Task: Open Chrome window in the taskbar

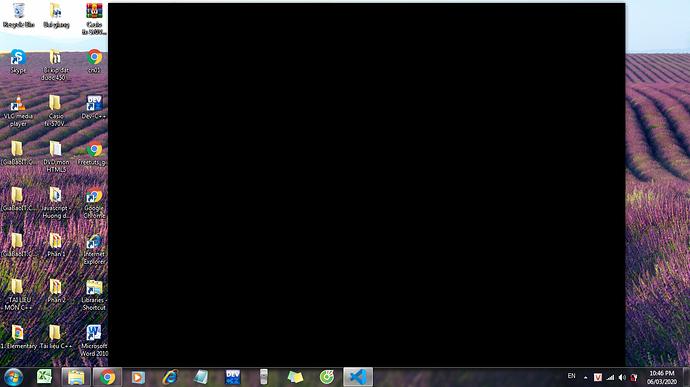Action: pos(107,377)
